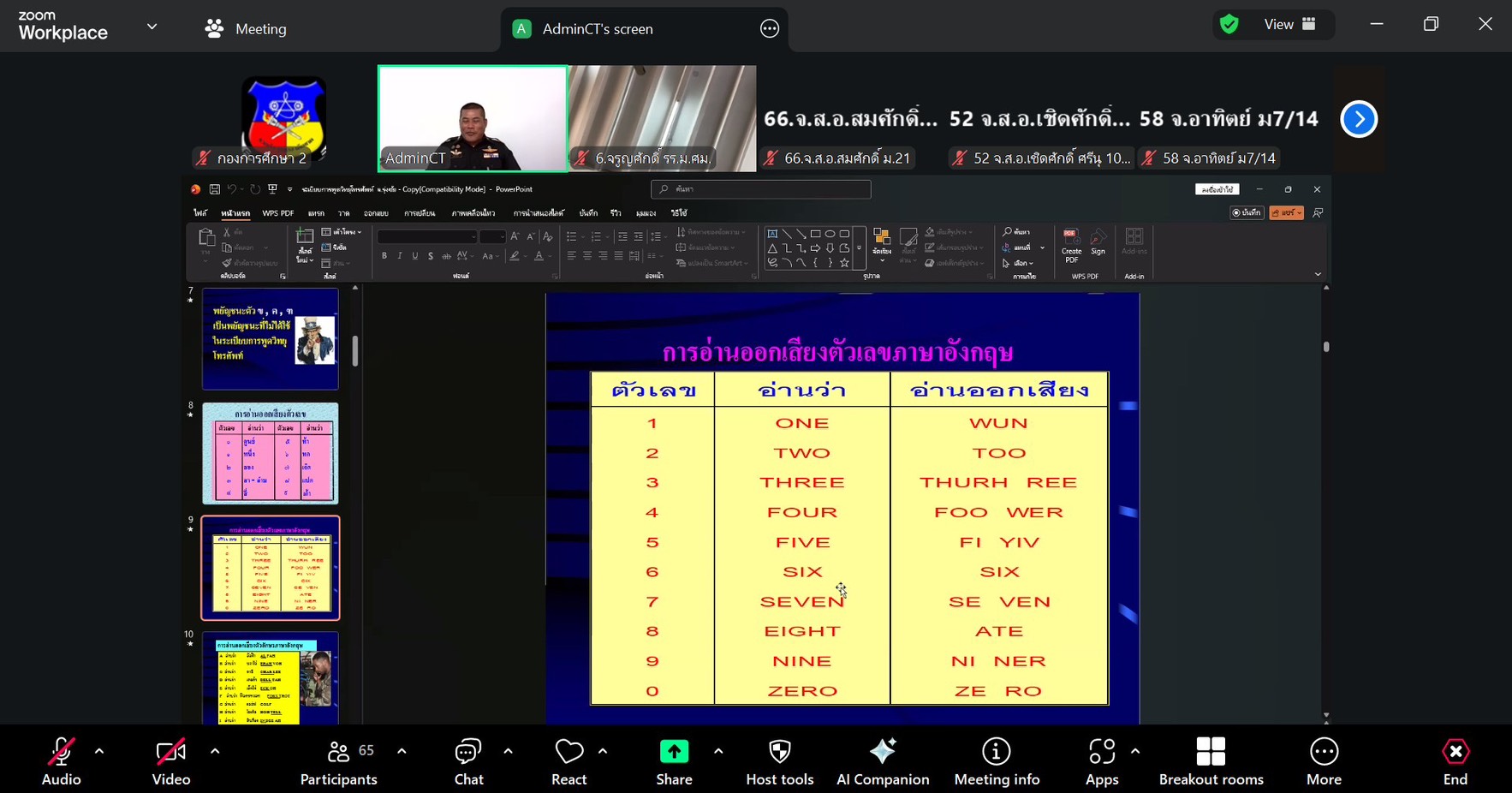The height and width of the screenshot is (793, 1512).
Task: Open the Participants list
Action: [x=339, y=760]
